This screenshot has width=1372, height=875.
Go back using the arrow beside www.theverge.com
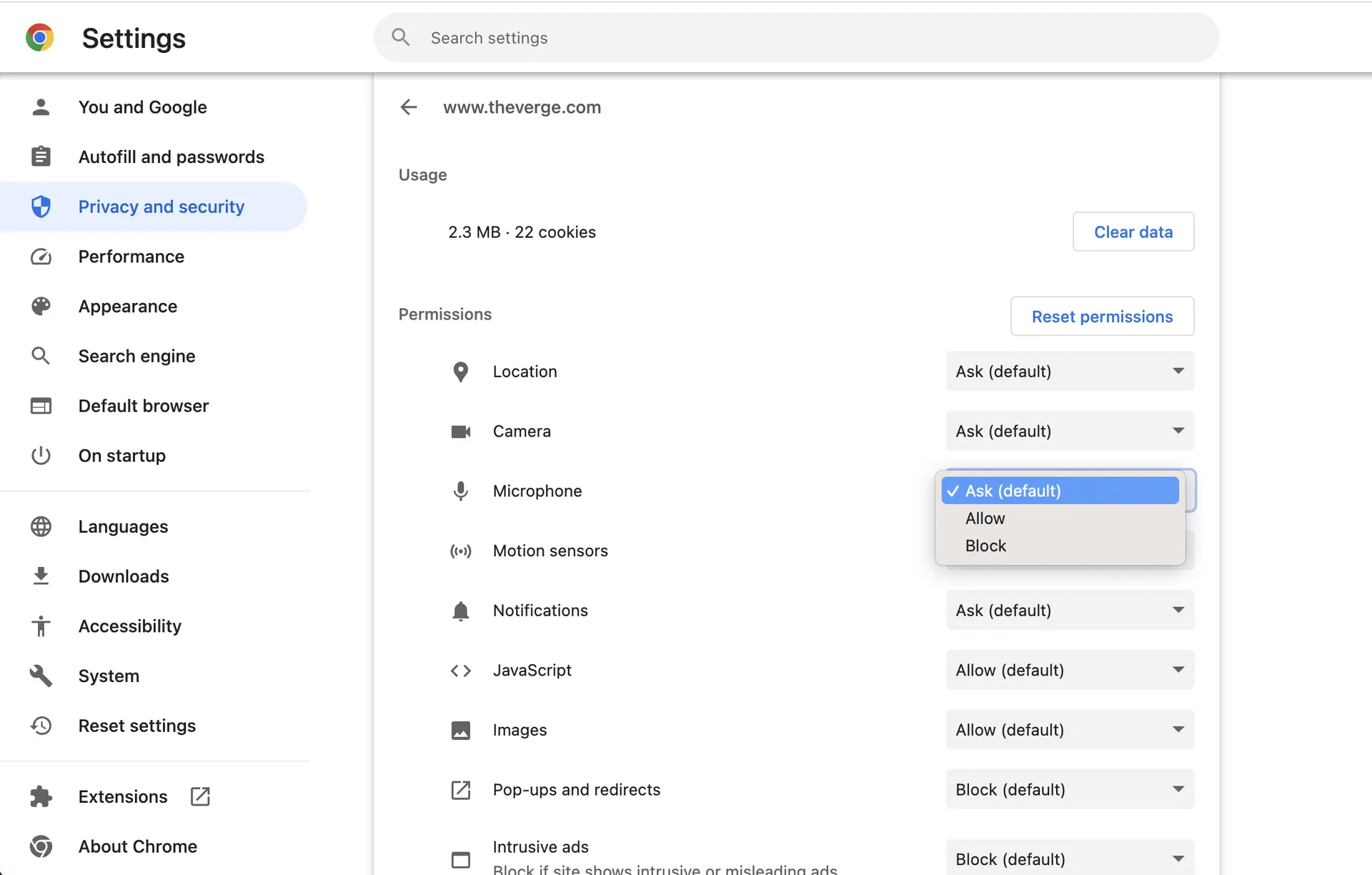pyautogui.click(x=409, y=107)
